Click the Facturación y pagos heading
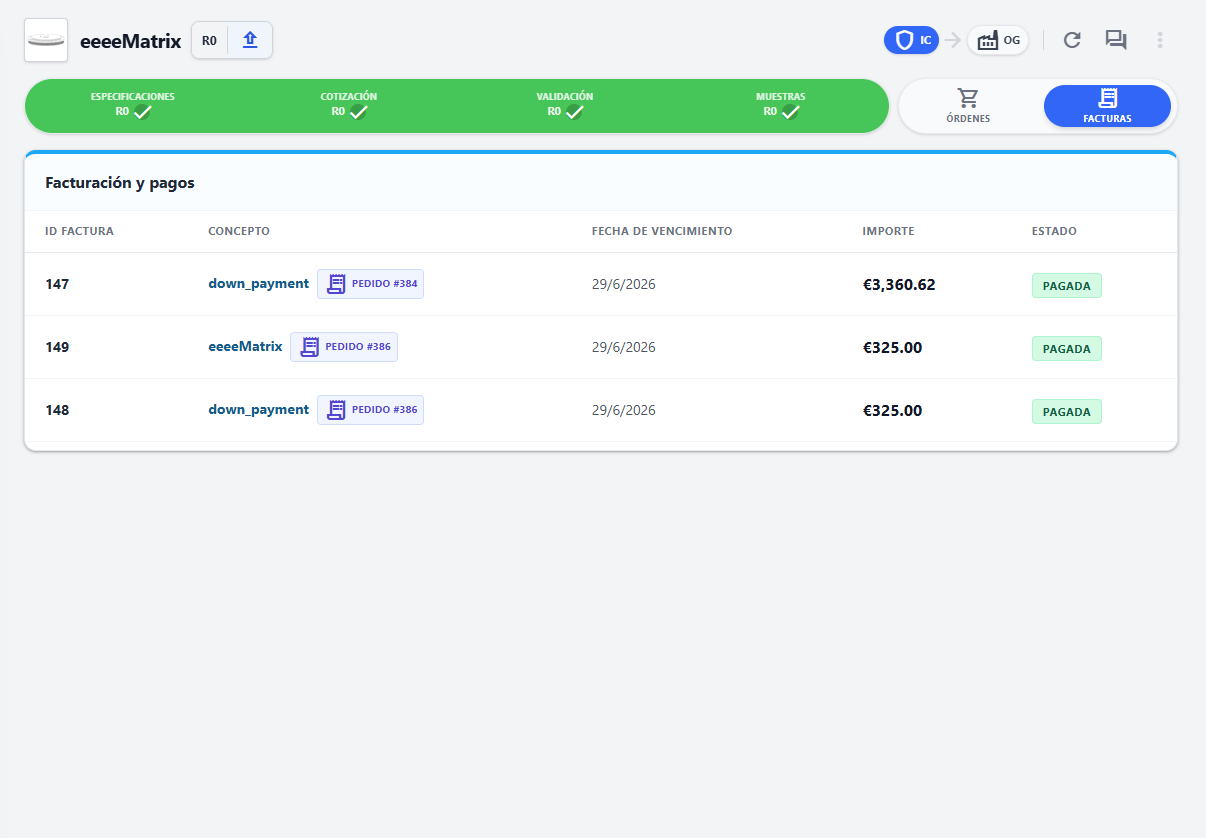Screen dimensions: 1206x838 (x=120, y=183)
